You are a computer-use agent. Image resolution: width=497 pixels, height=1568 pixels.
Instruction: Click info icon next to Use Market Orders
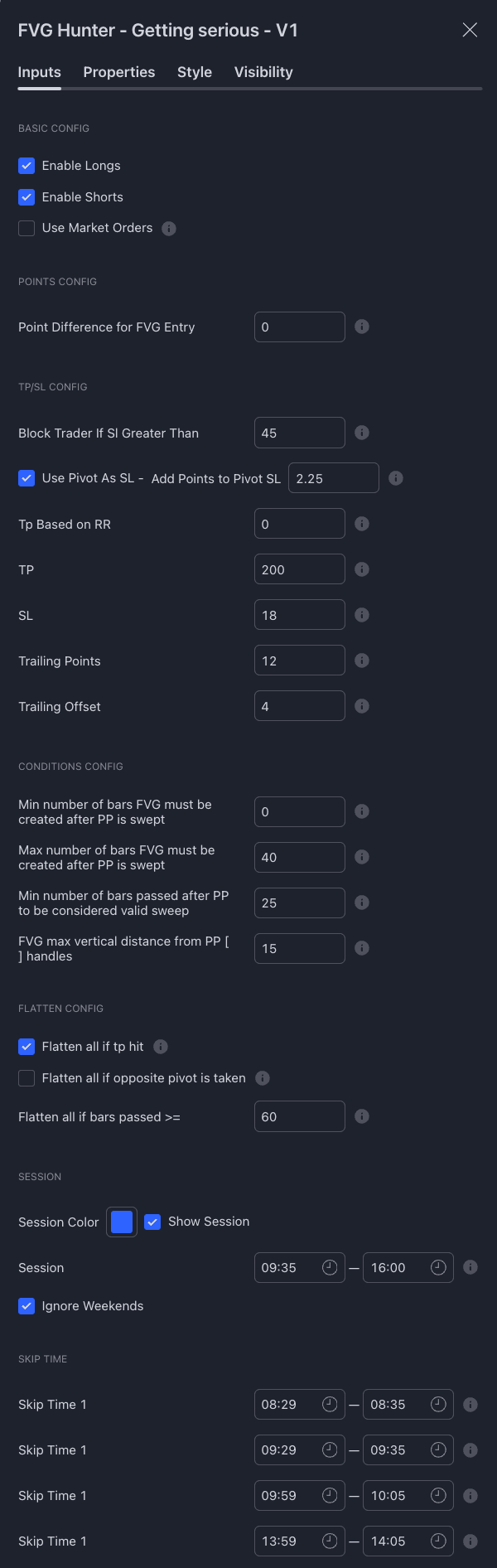coord(169,229)
